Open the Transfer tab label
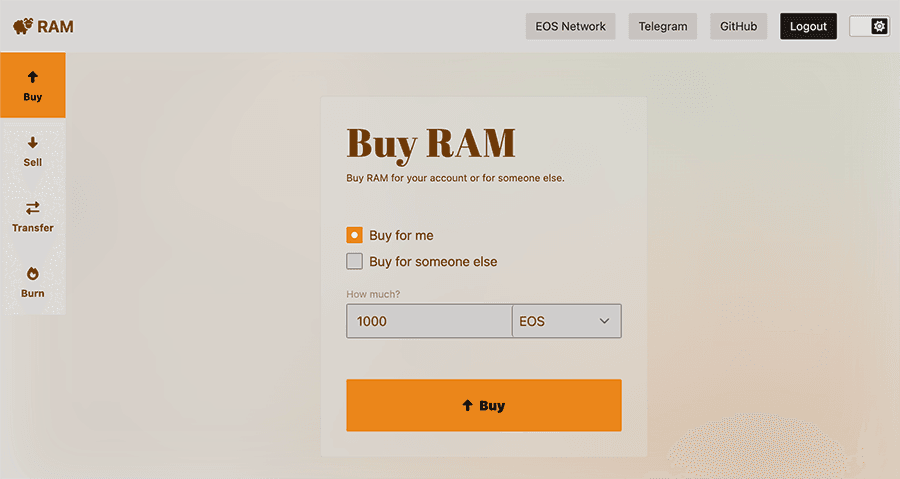The height and width of the screenshot is (479, 900). pos(32,228)
